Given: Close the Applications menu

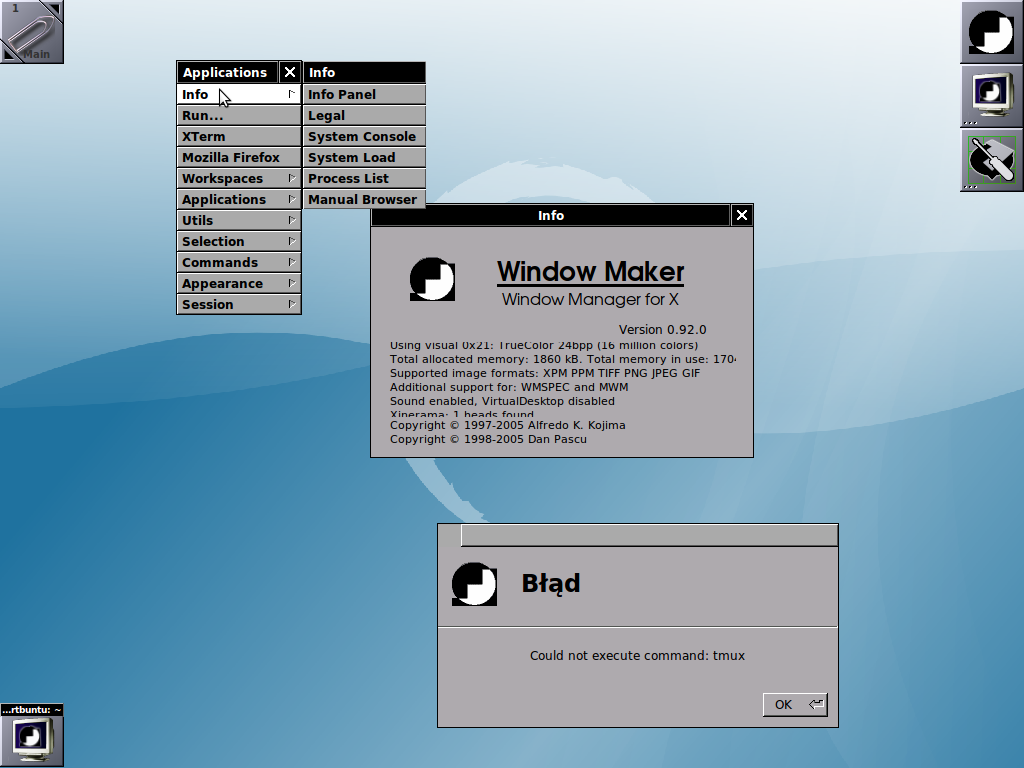Looking at the screenshot, I should (x=290, y=72).
